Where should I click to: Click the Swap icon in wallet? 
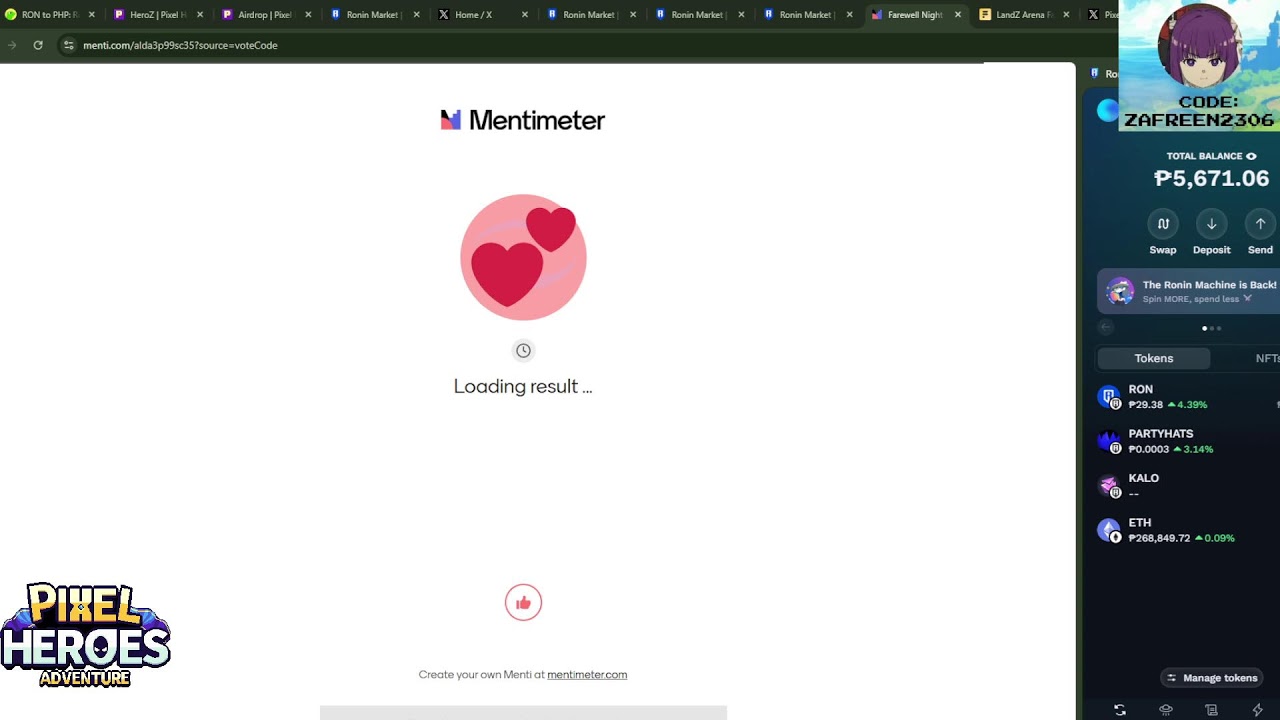tap(1163, 224)
